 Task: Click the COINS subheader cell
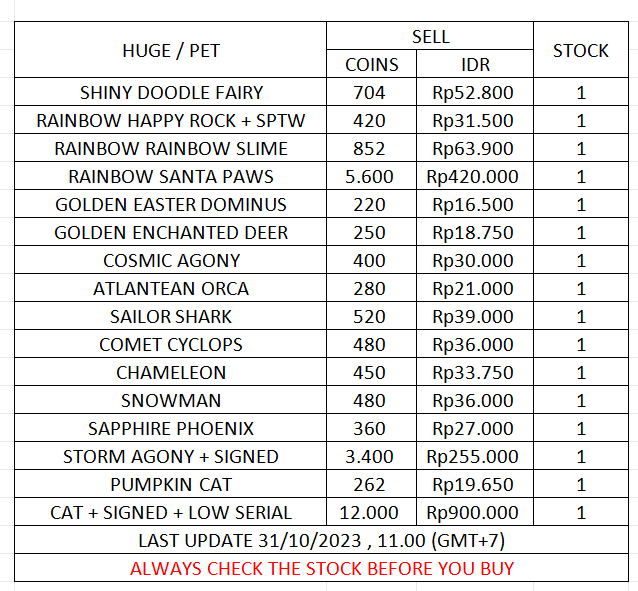pos(372,65)
